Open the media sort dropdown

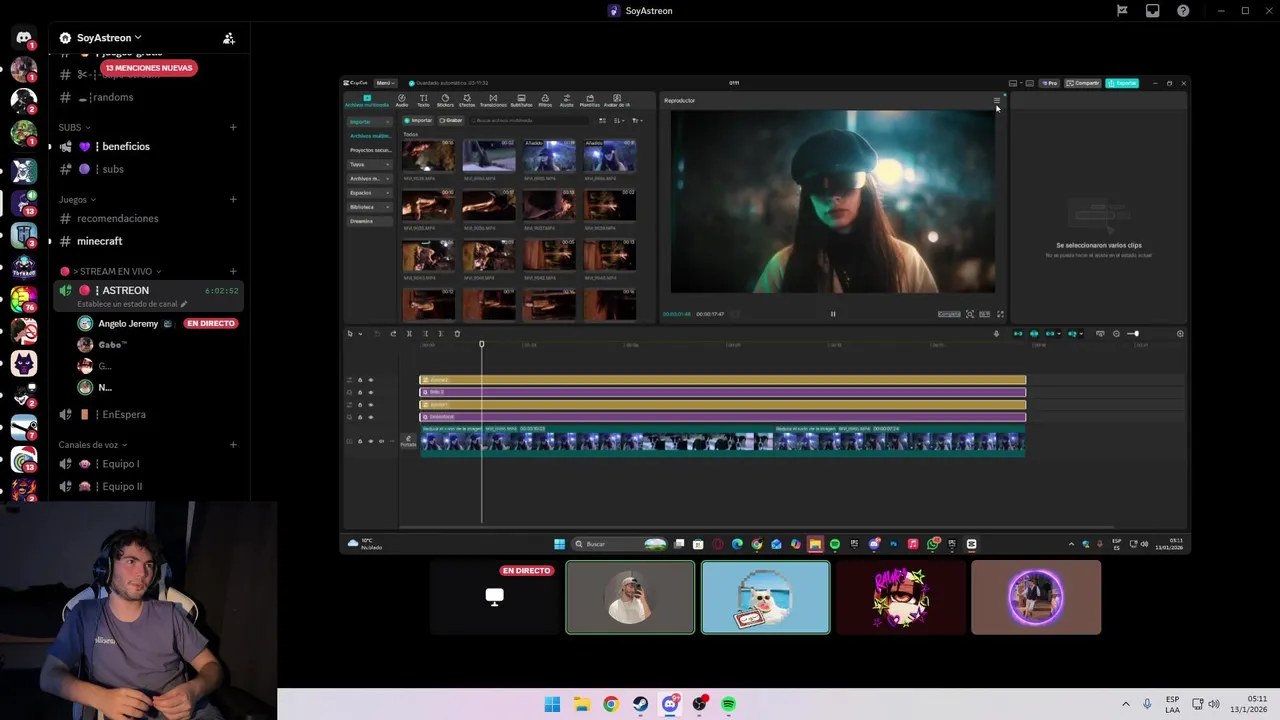(x=619, y=120)
